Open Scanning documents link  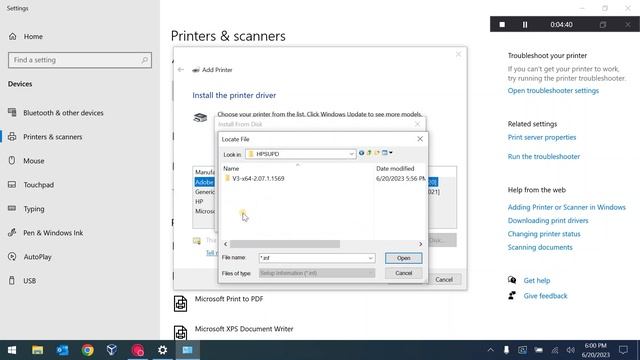tap(540, 247)
